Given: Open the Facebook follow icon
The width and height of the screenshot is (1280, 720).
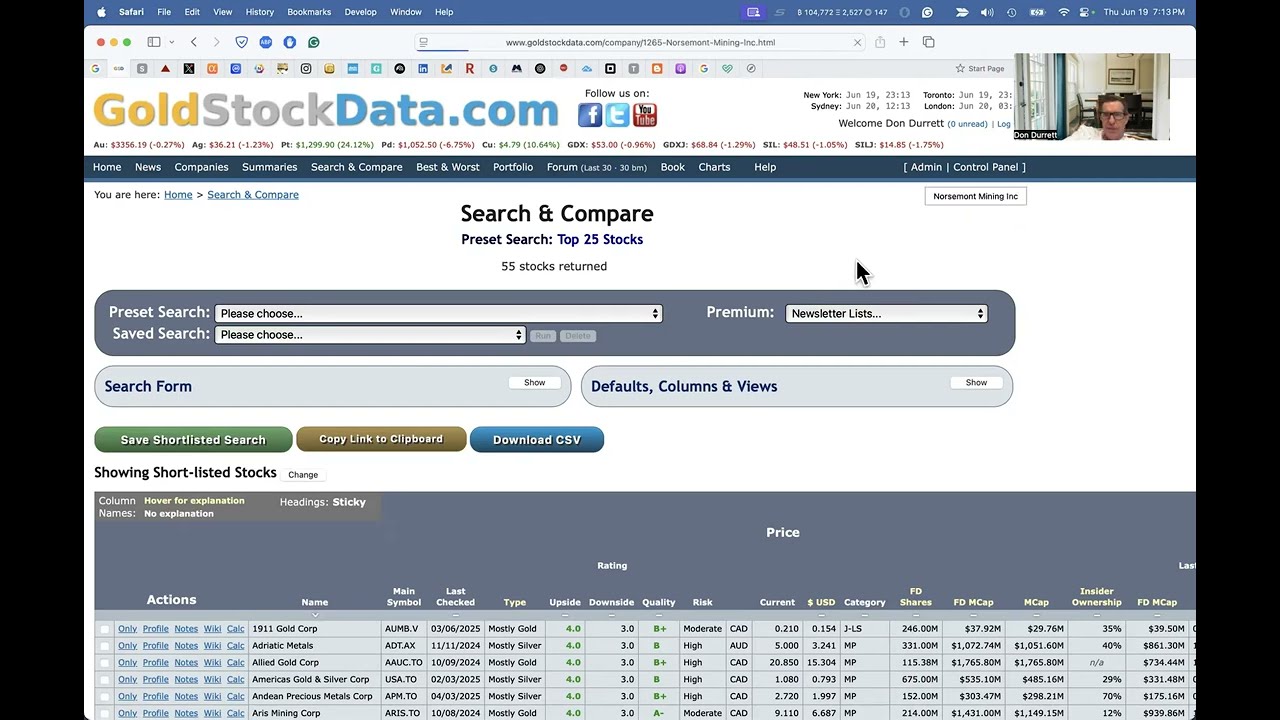Looking at the screenshot, I should [590, 115].
